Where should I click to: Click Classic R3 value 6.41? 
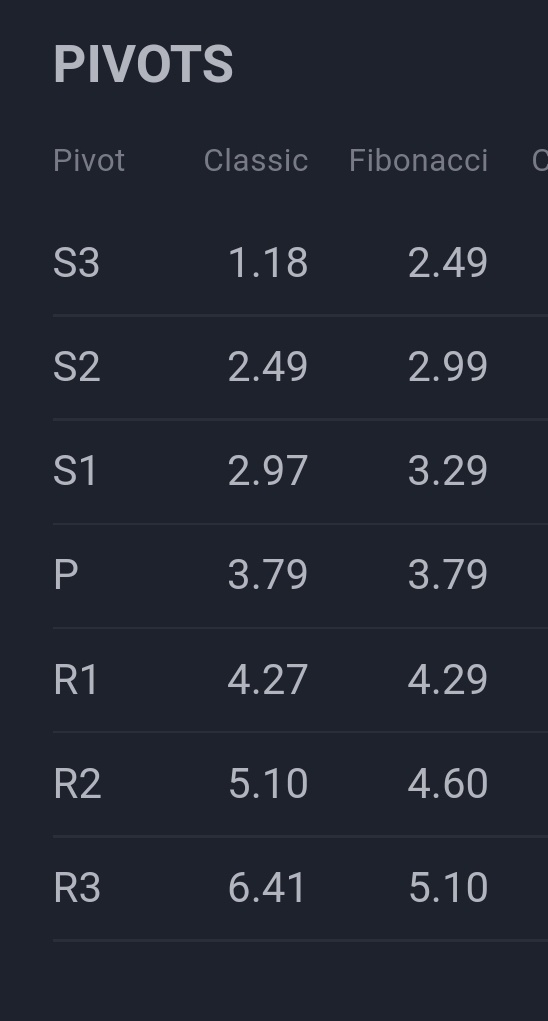(268, 888)
